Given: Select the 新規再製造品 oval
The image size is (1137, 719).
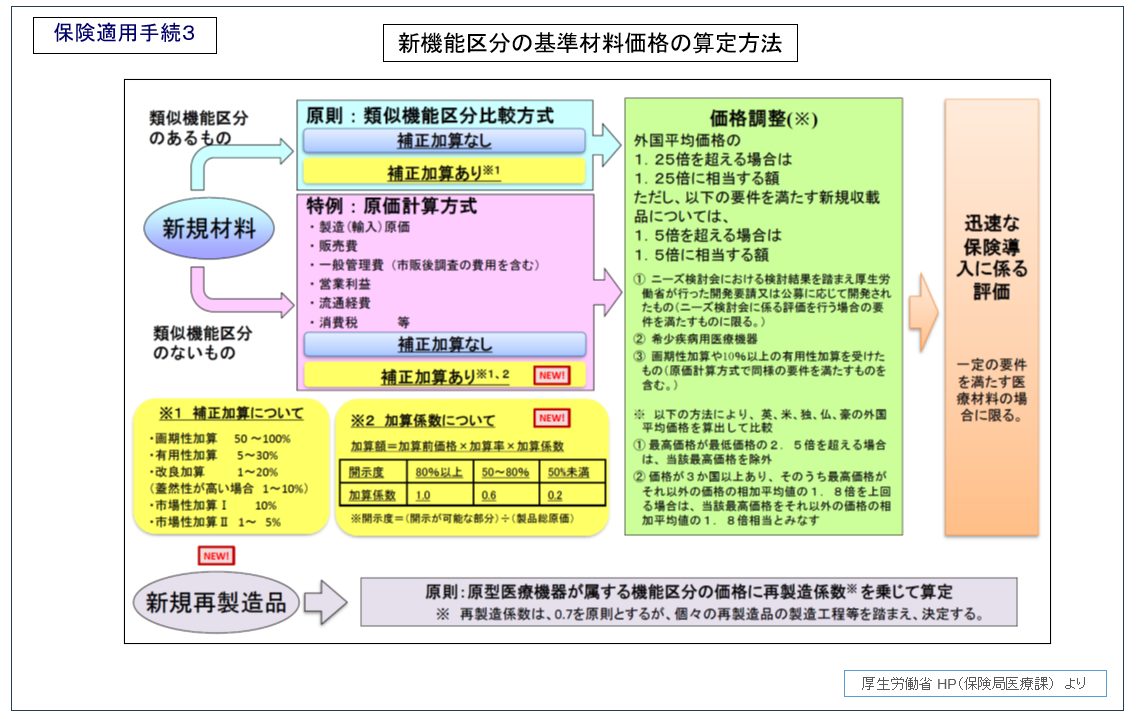Looking at the screenshot, I should point(216,602).
